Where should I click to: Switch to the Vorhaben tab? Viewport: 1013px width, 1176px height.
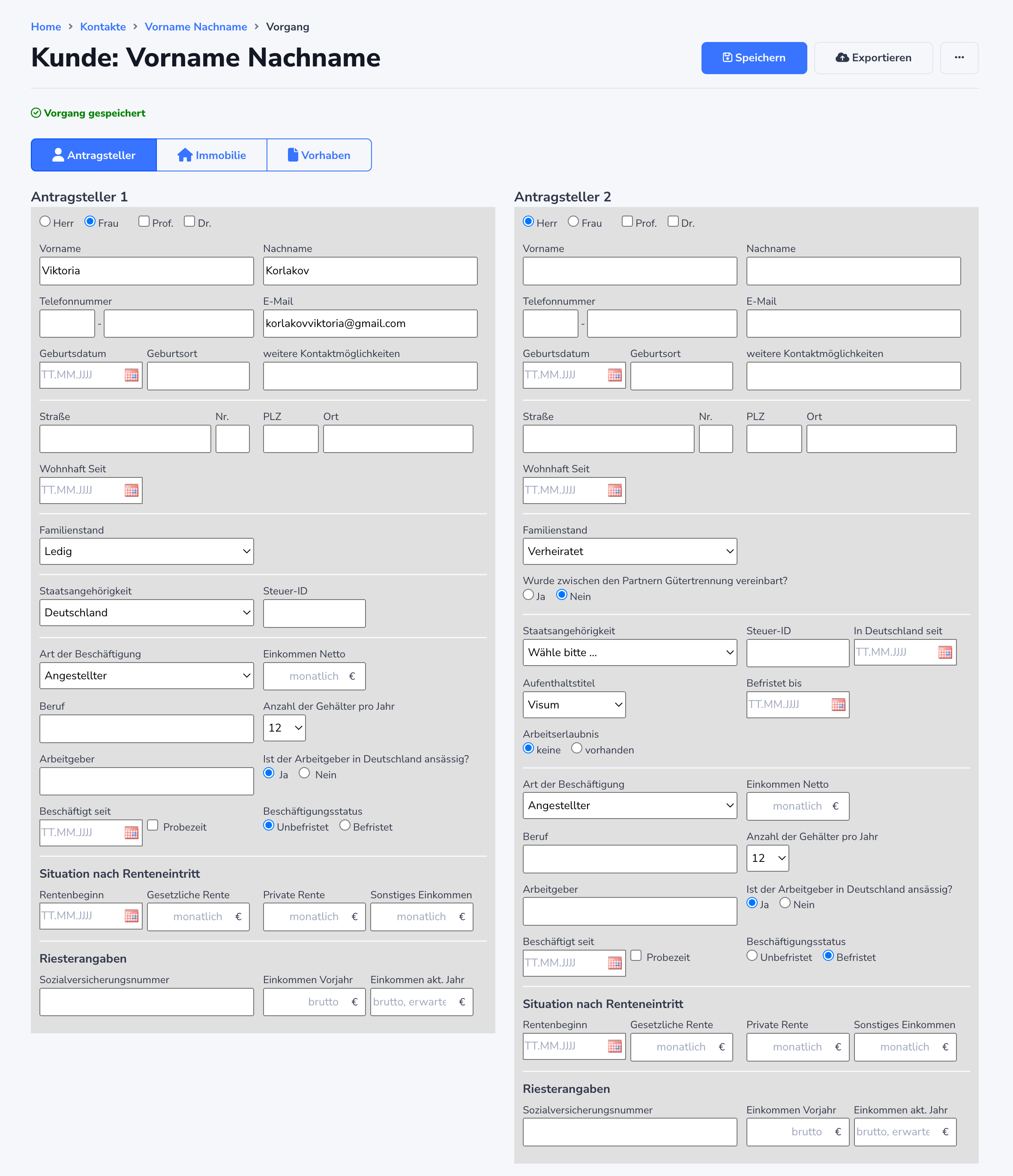click(319, 155)
